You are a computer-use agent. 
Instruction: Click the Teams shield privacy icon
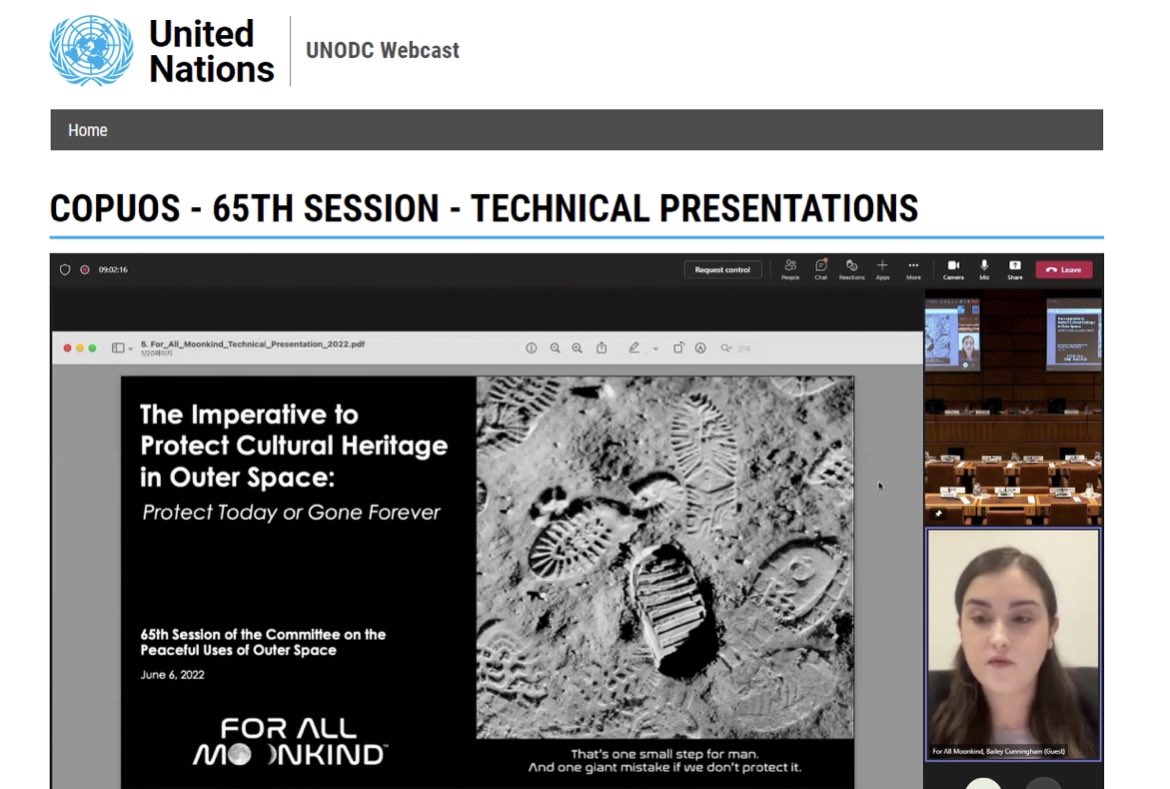[65, 269]
